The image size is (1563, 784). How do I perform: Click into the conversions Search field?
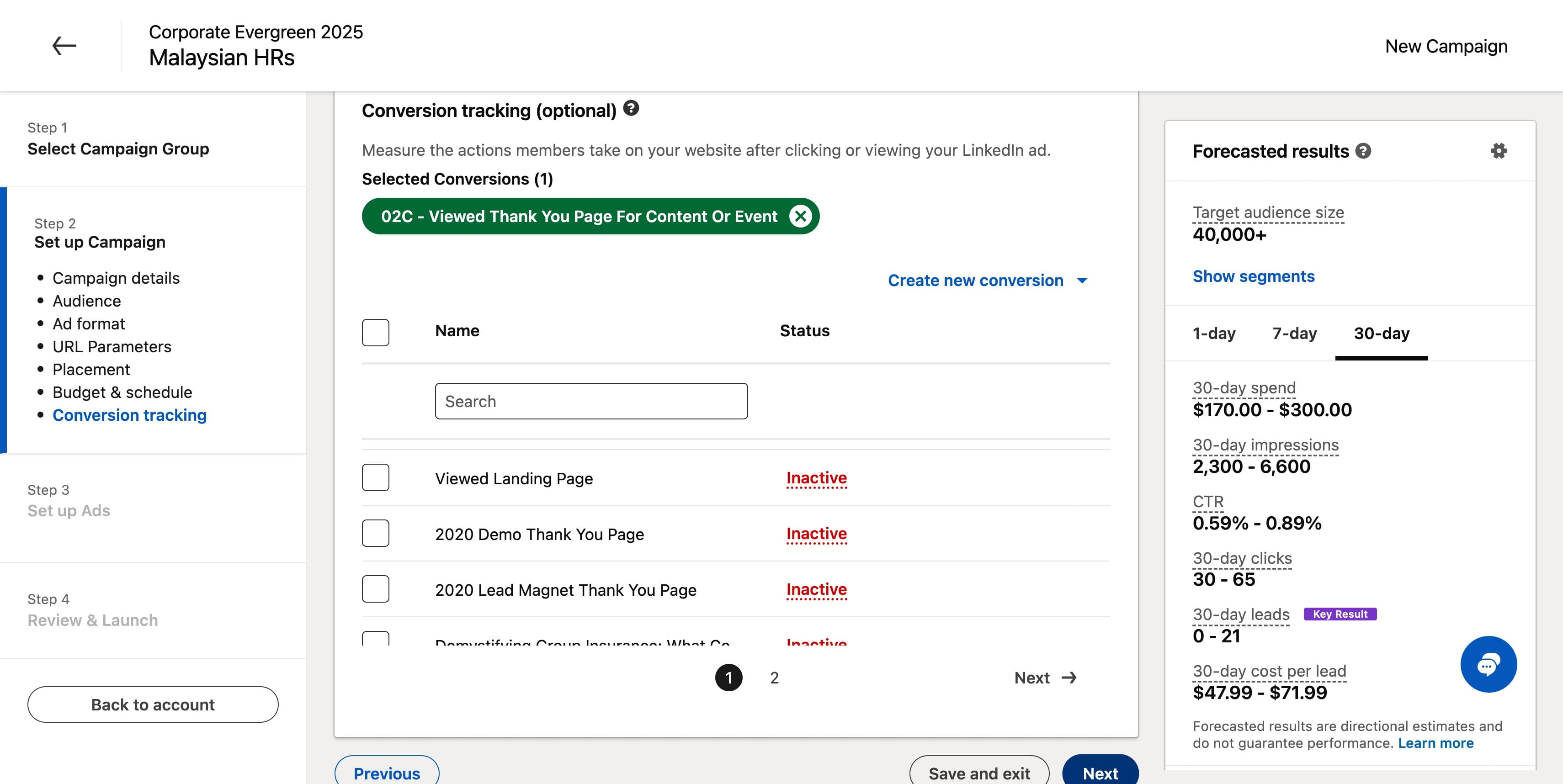tap(591, 402)
